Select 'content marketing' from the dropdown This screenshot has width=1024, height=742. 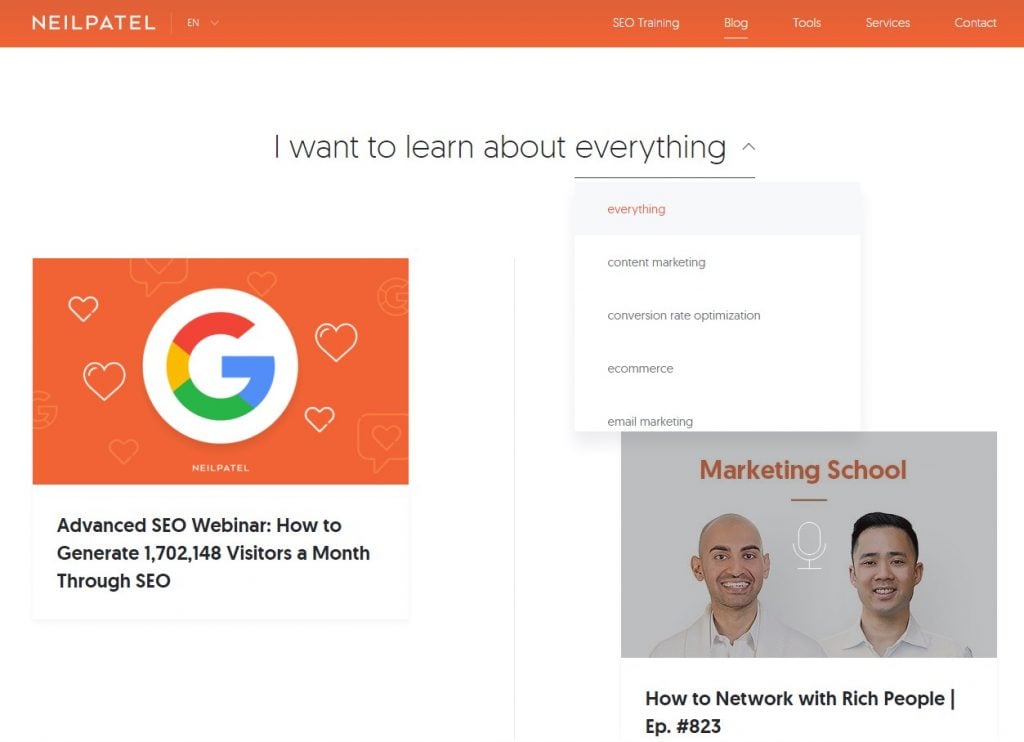656,262
